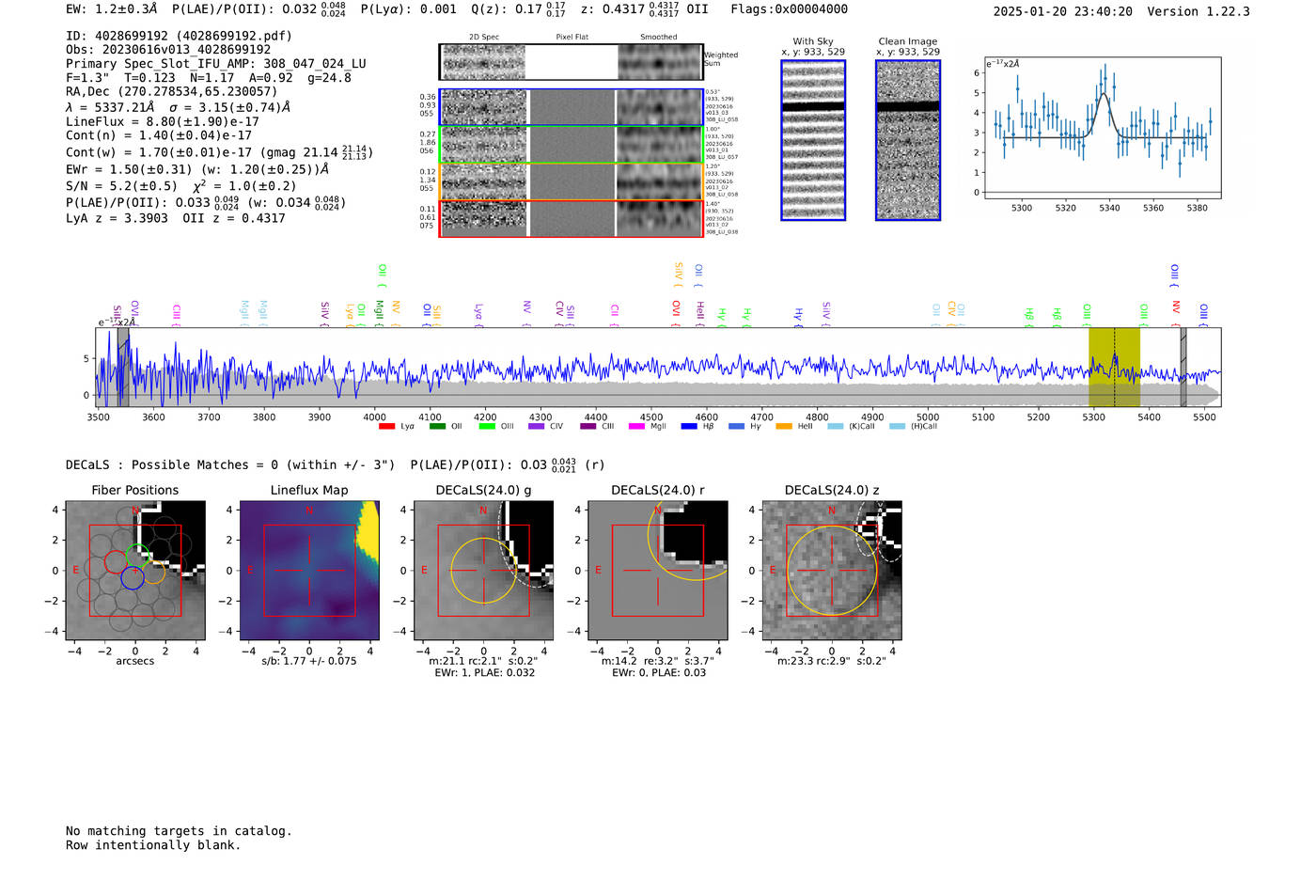Image resolution: width=1316 pixels, height=896 pixels.
Task: Open the With Sky image
Action: (813, 140)
